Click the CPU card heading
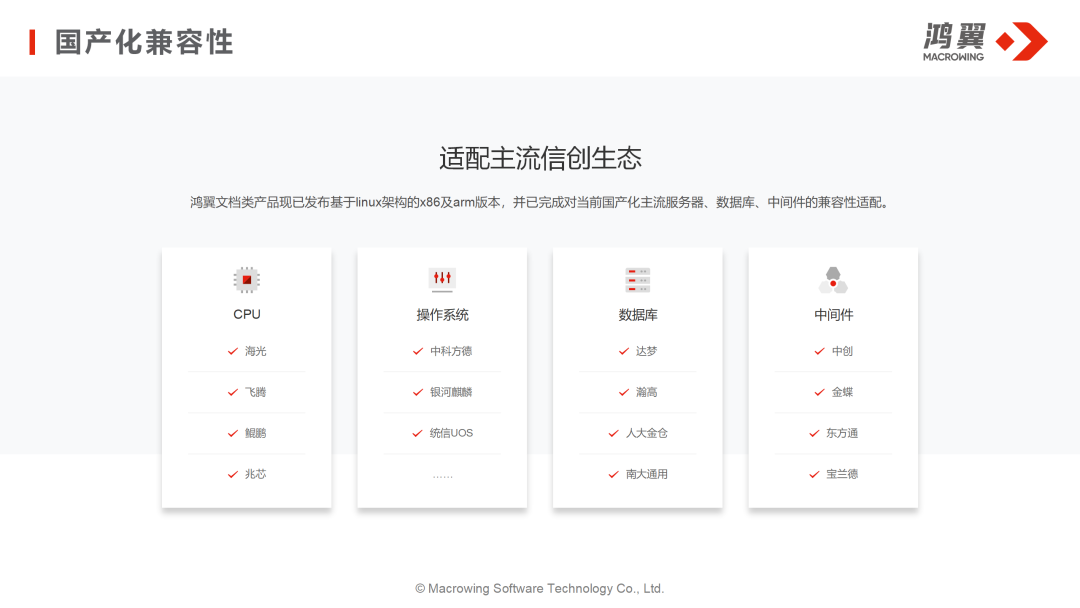 pyautogui.click(x=247, y=314)
